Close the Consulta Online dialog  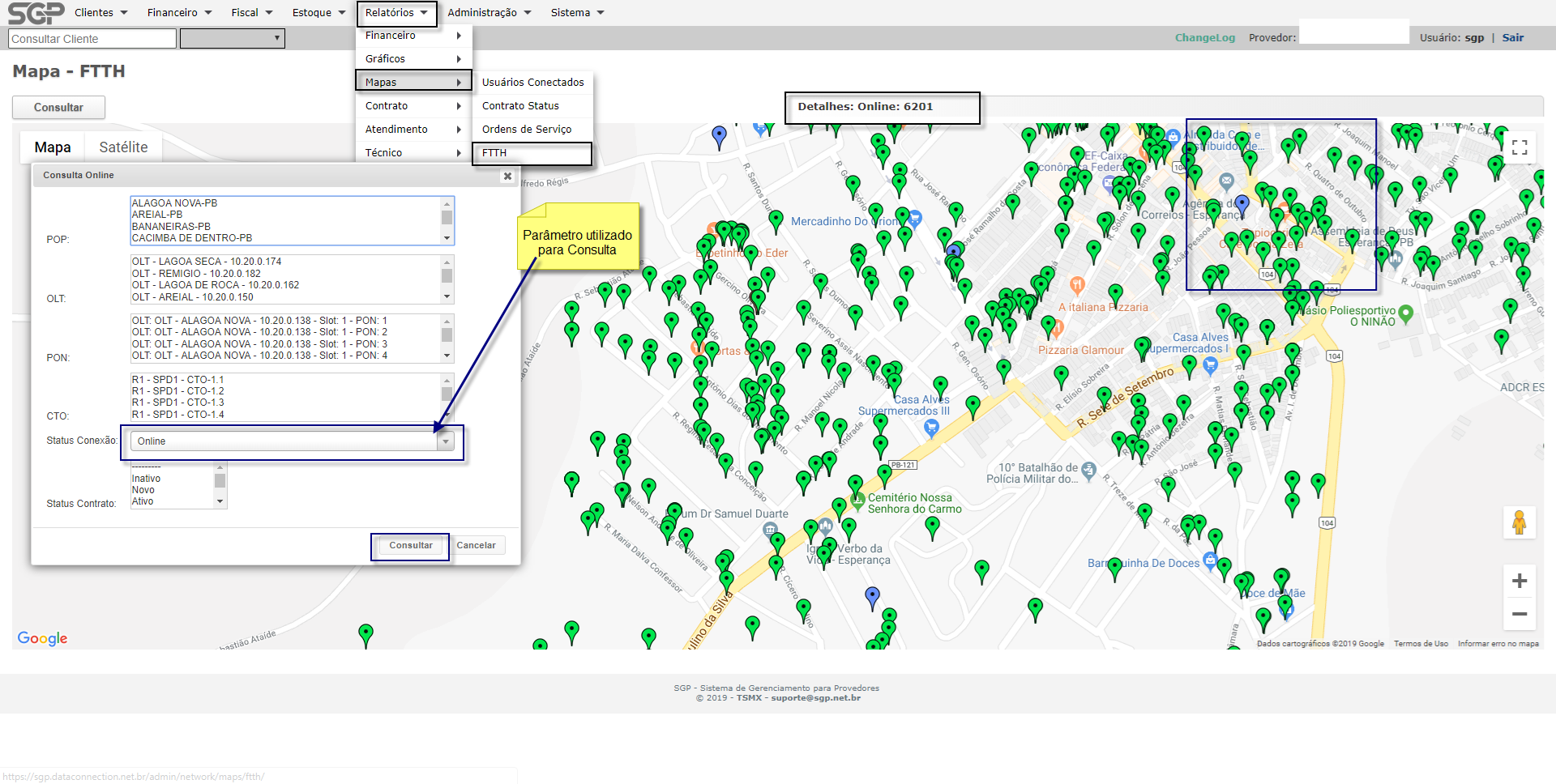[x=507, y=176]
